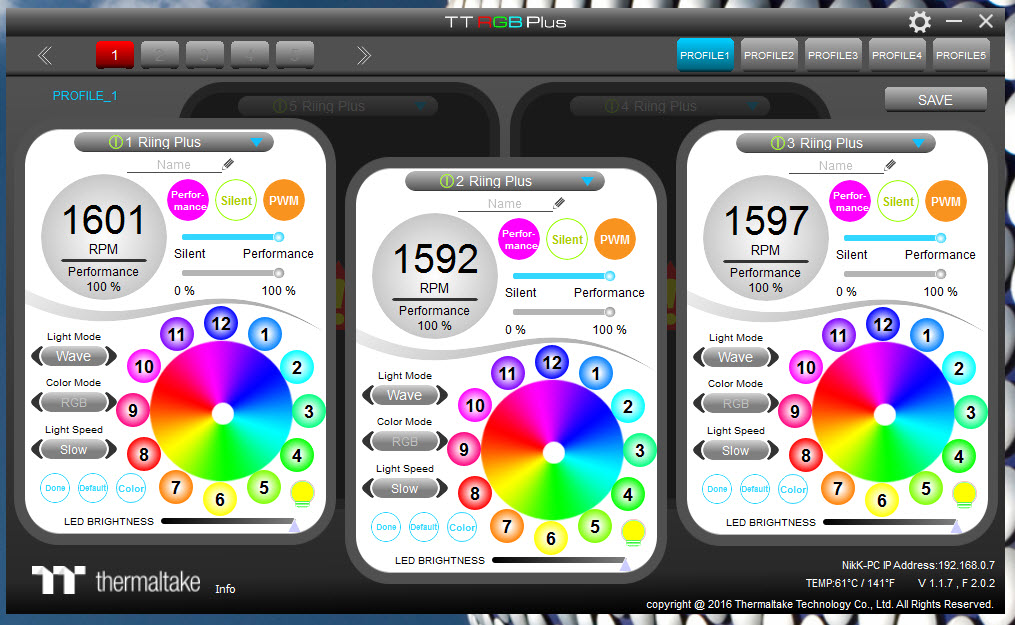Click the Name field on fan 1
Screen dimensions: 1015x625
pyautogui.click(x=174, y=165)
